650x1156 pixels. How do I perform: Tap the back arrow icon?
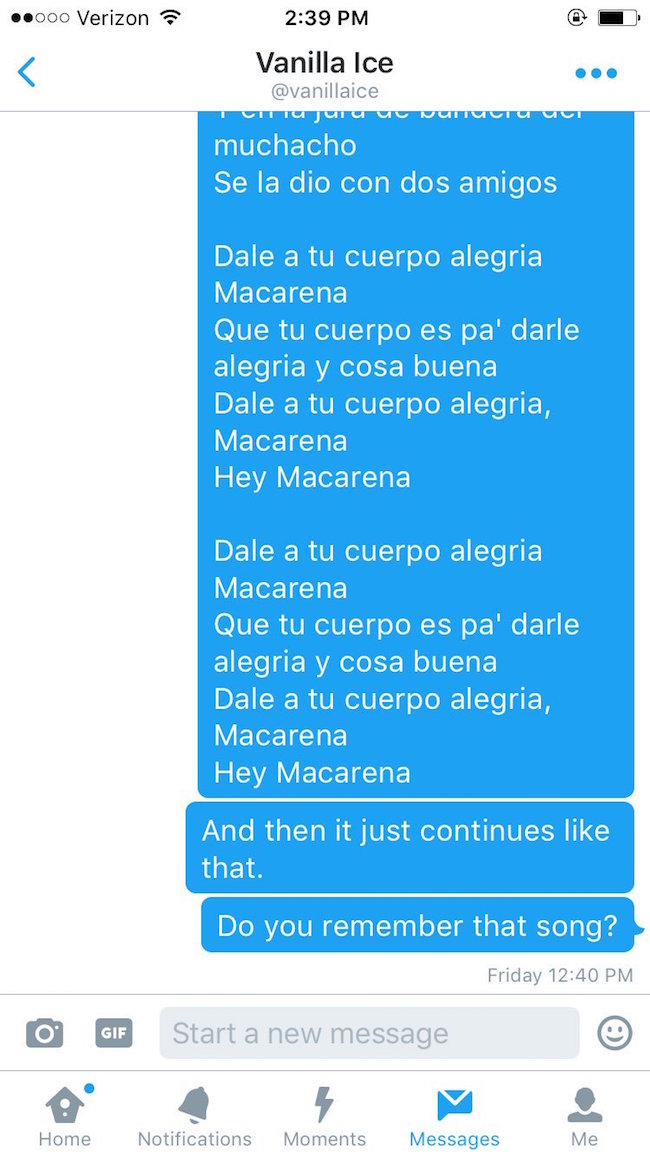pos(27,72)
